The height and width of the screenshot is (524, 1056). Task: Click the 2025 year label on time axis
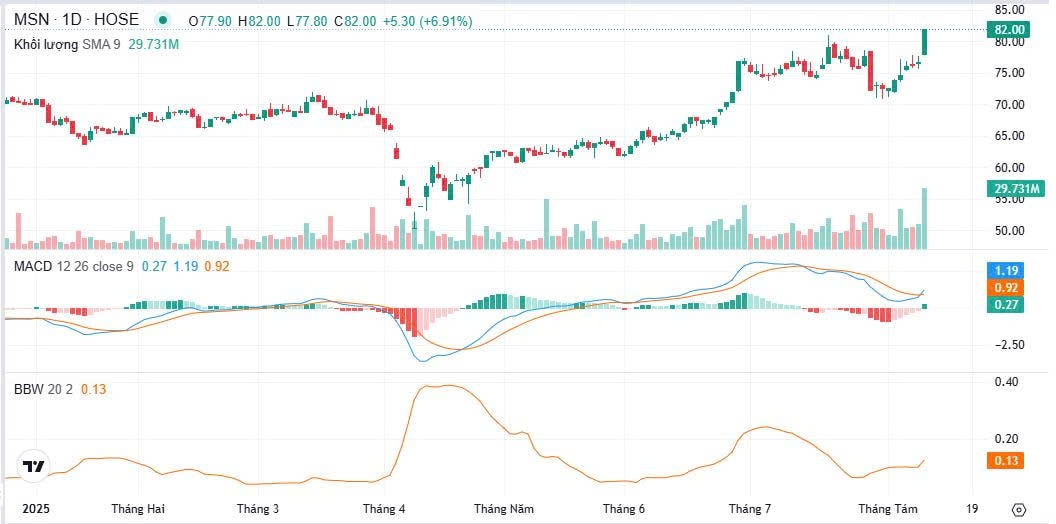coord(36,509)
